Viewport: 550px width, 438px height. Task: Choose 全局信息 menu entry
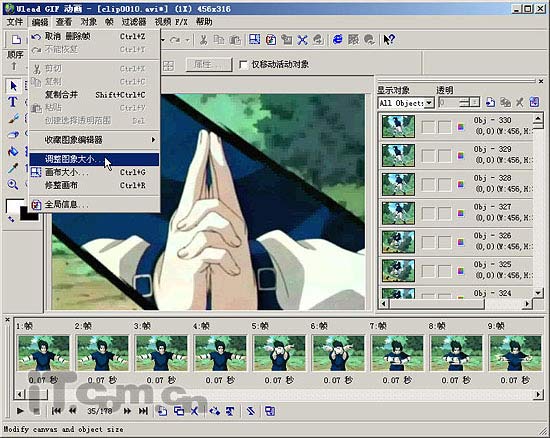[94, 205]
